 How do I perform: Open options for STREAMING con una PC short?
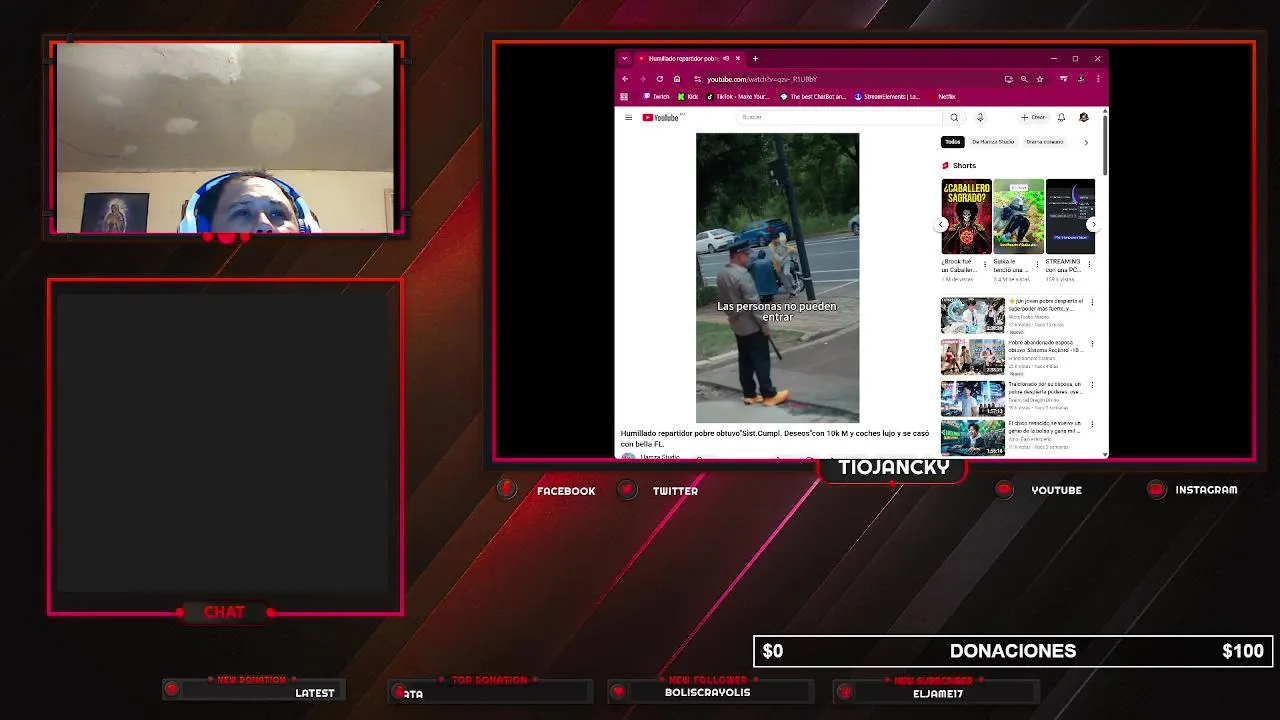1090,264
